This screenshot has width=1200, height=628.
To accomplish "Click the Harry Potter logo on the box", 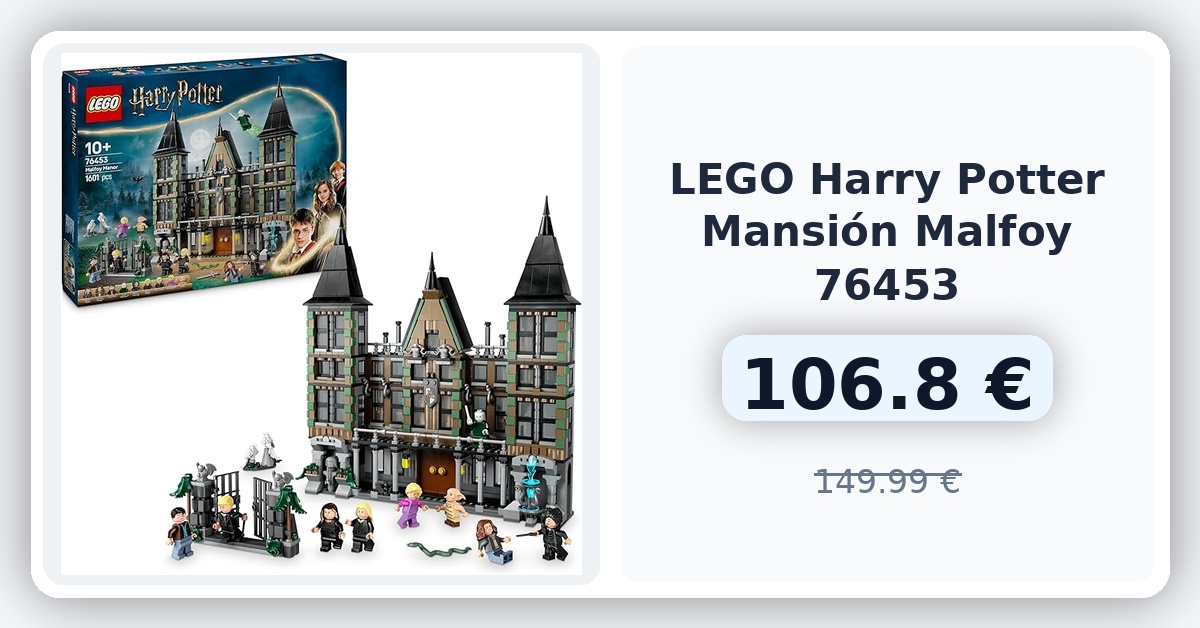I will (173, 99).
